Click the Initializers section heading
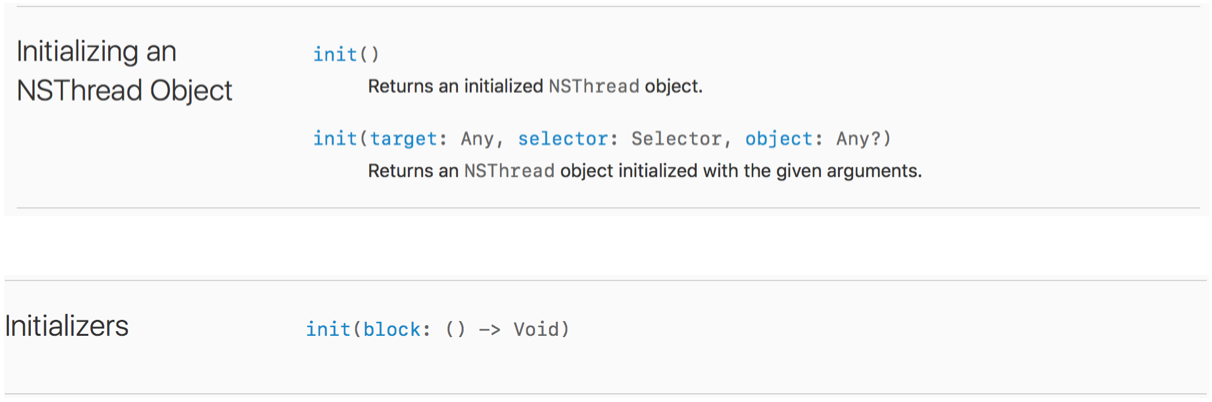Screen dimensions: 1212x402 coord(66,326)
